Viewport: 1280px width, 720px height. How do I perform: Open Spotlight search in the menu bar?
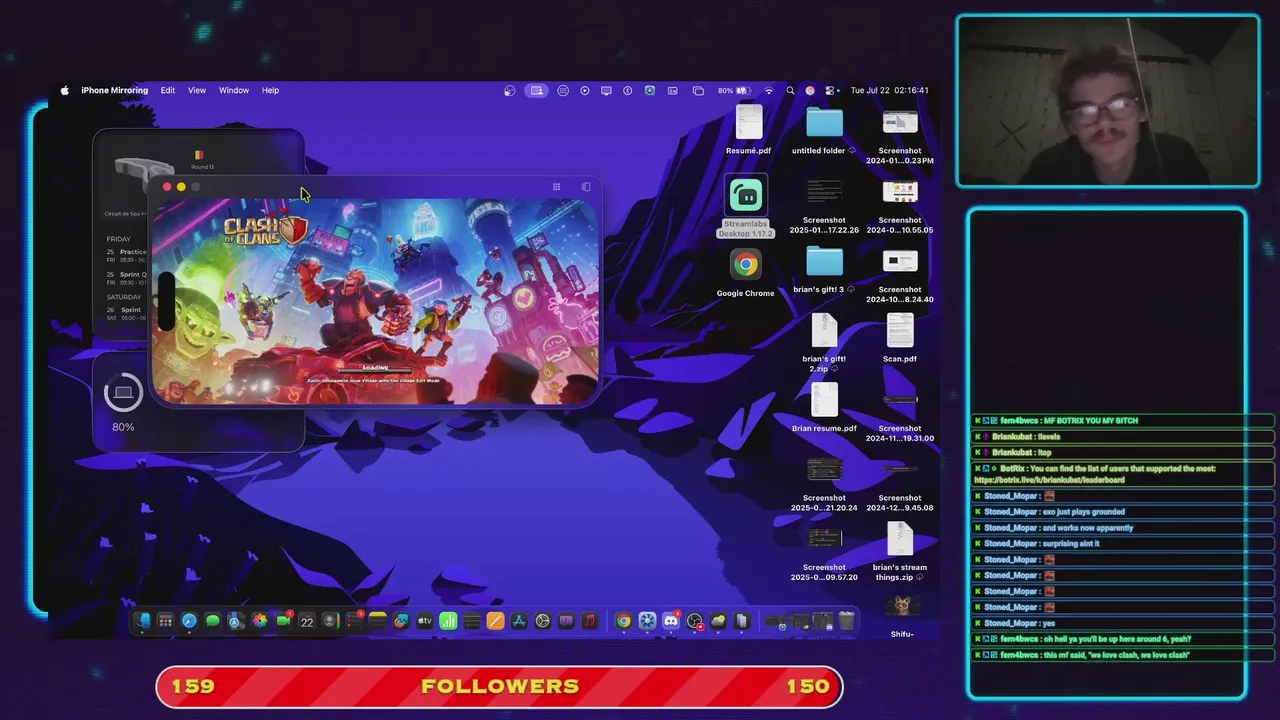tap(790, 90)
